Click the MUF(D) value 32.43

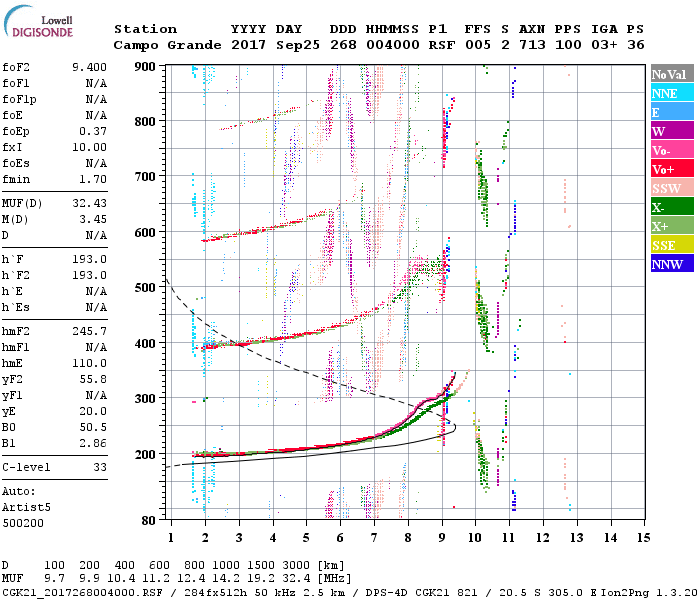(x=89, y=203)
